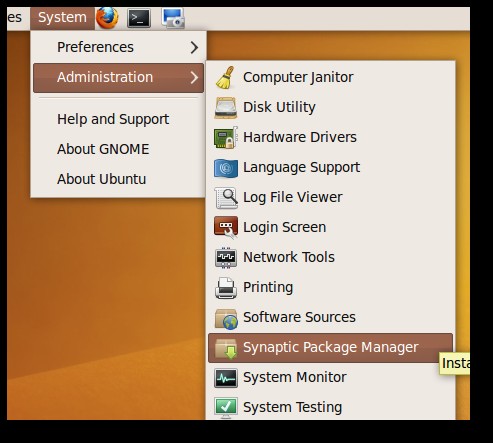Screen dimensions: 493x443
Task: Expand the Preferences submenu
Action: click(118, 47)
